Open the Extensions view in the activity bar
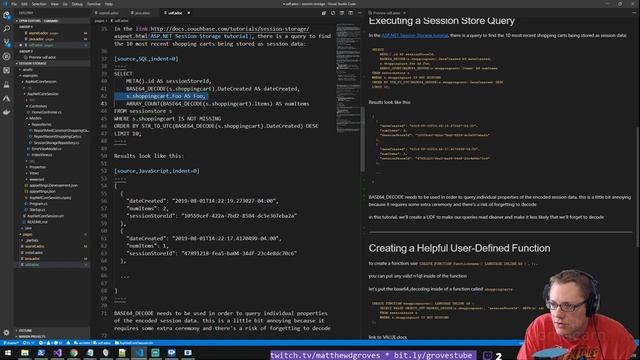Viewport: 640px width, 360px height. [7, 70]
